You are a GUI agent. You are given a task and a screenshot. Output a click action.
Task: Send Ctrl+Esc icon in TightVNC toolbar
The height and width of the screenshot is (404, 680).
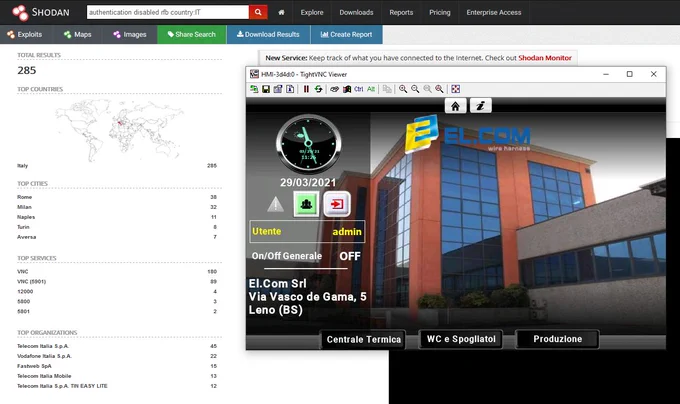(x=347, y=89)
